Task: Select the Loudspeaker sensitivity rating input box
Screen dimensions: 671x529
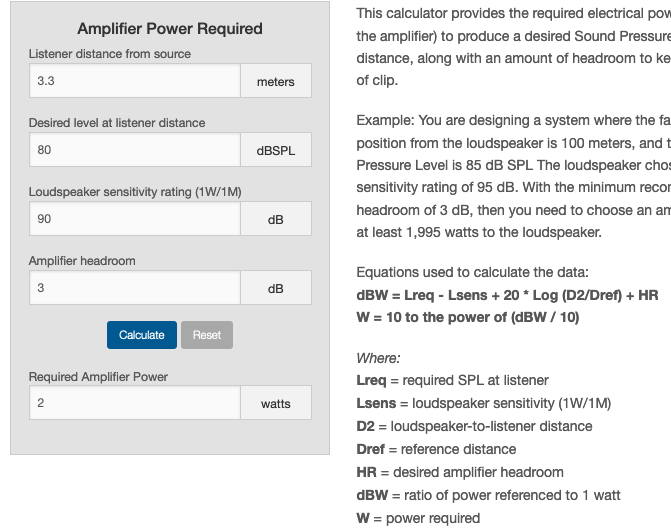Action: point(135,219)
